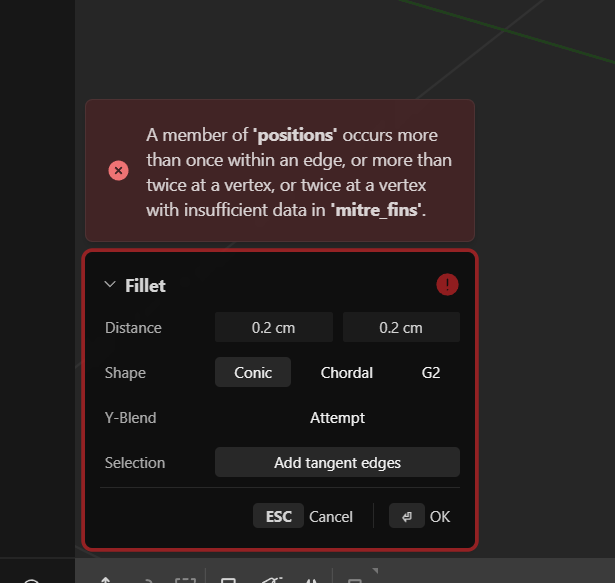Viewport: 615px width, 583px height.
Task: Dismiss the positions error message icon
Action: pyautogui.click(x=118, y=171)
